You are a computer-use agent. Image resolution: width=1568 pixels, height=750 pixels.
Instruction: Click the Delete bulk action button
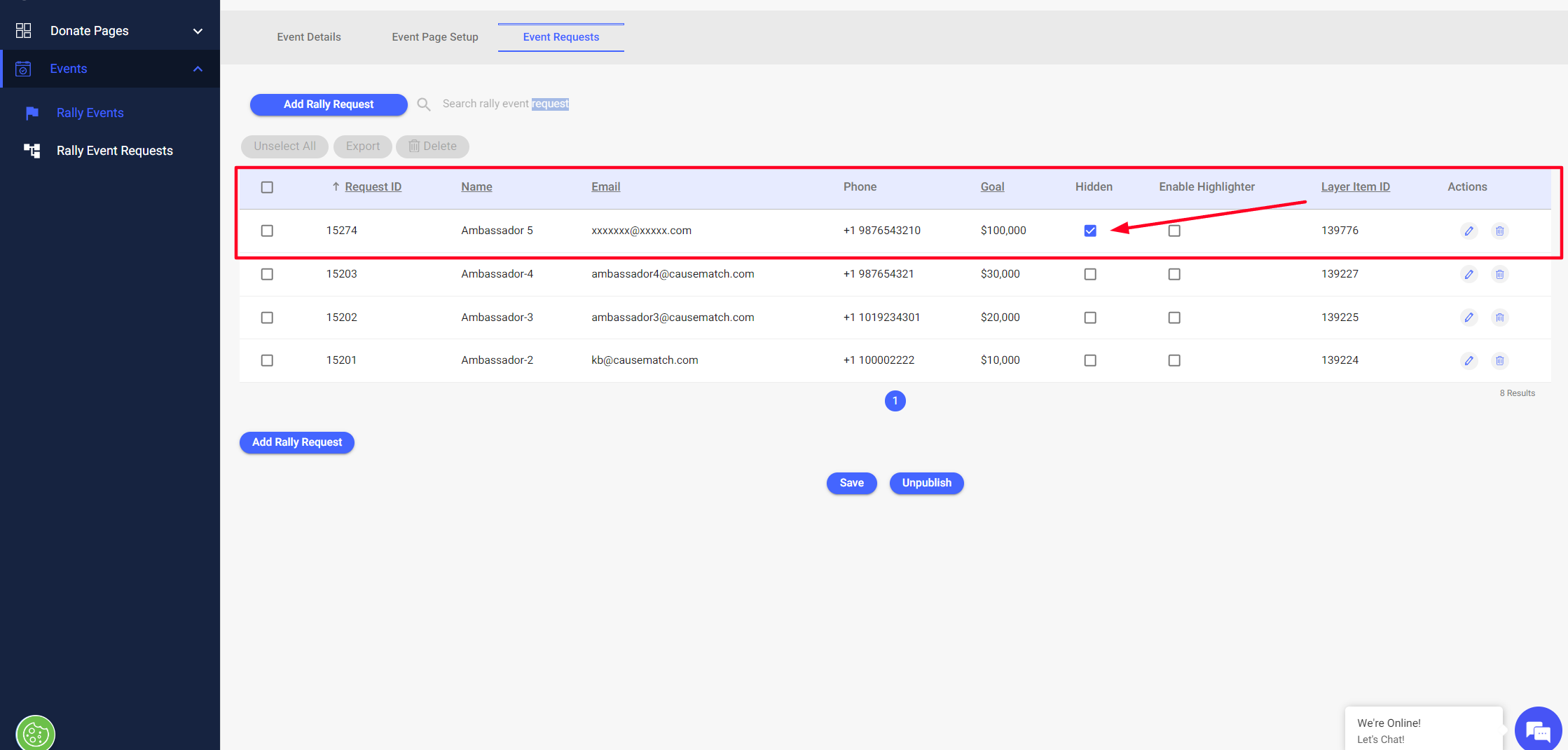tap(432, 146)
